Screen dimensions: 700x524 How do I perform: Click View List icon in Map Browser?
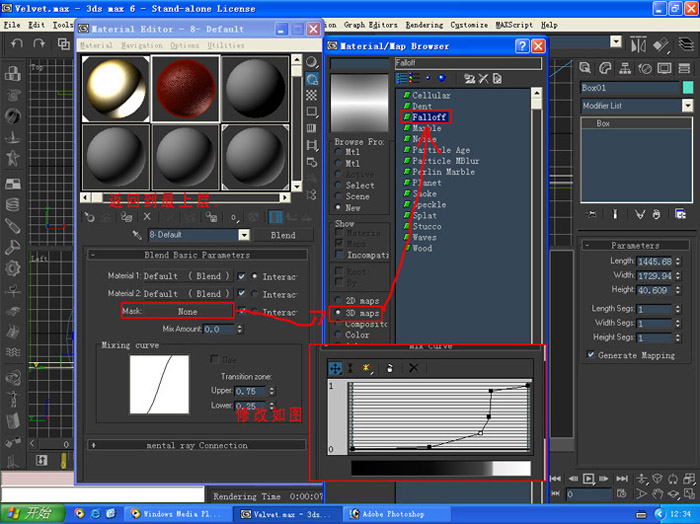click(402, 79)
